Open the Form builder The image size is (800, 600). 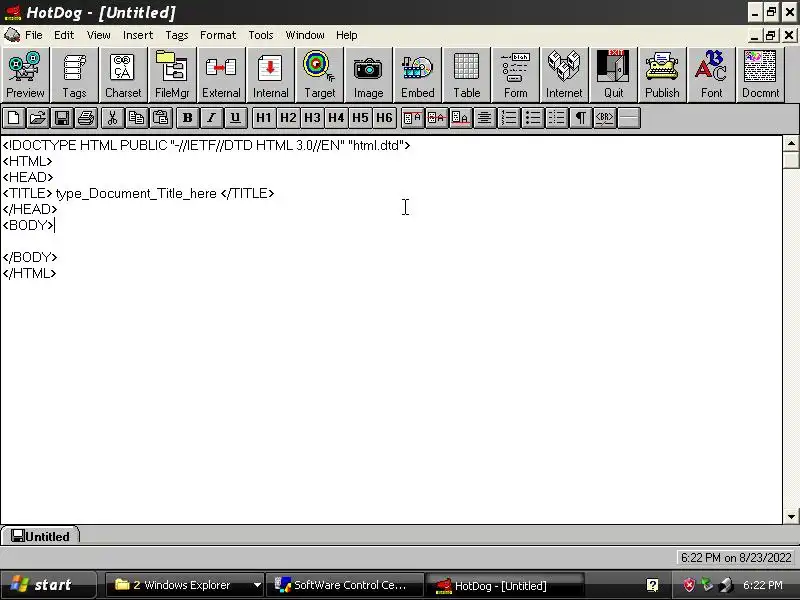point(515,75)
